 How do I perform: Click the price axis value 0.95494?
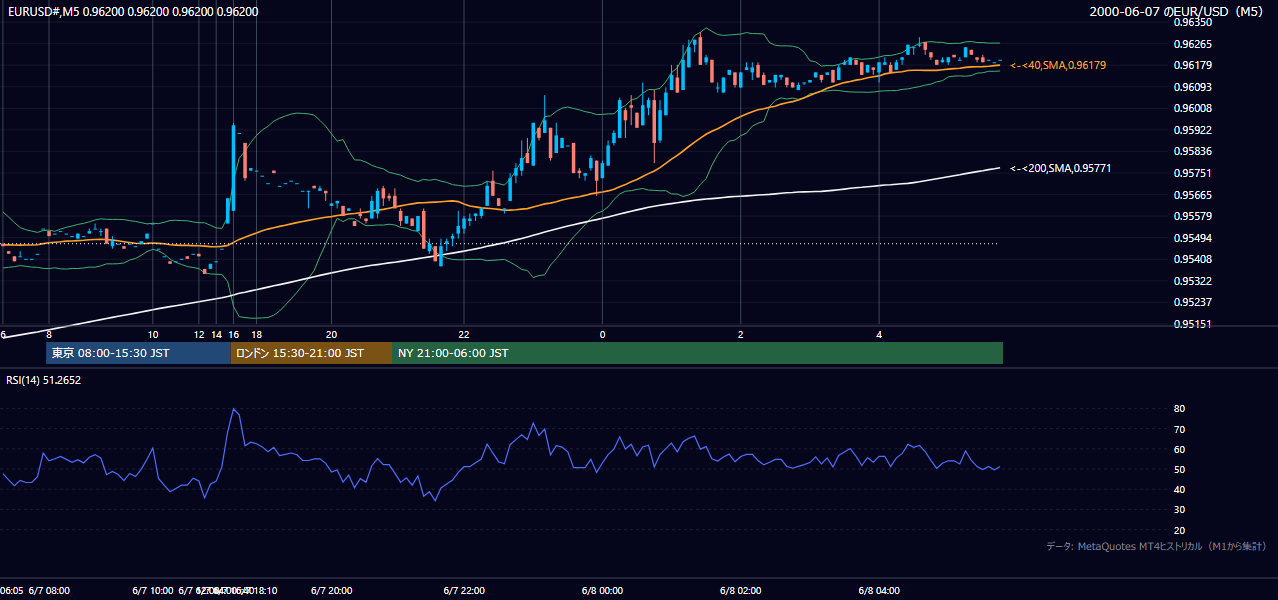pyautogui.click(x=1192, y=238)
